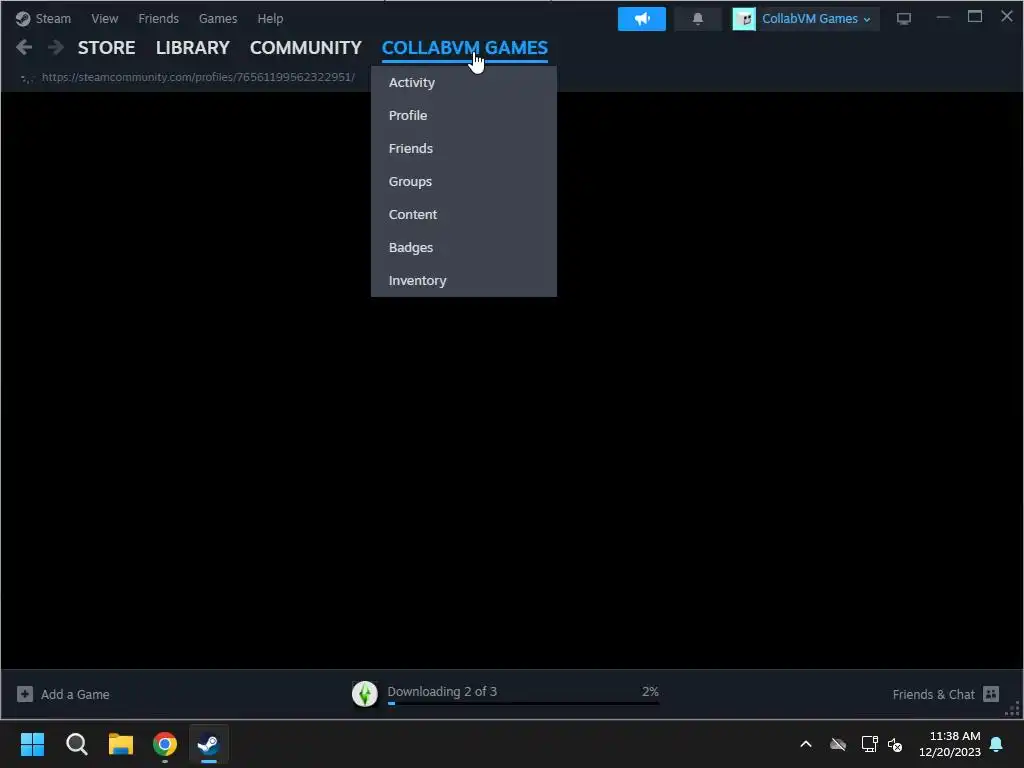Image resolution: width=1024 pixels, height=768 pixels.
Task: Go to the STORE tab
Action: click(x=106, y=48)
